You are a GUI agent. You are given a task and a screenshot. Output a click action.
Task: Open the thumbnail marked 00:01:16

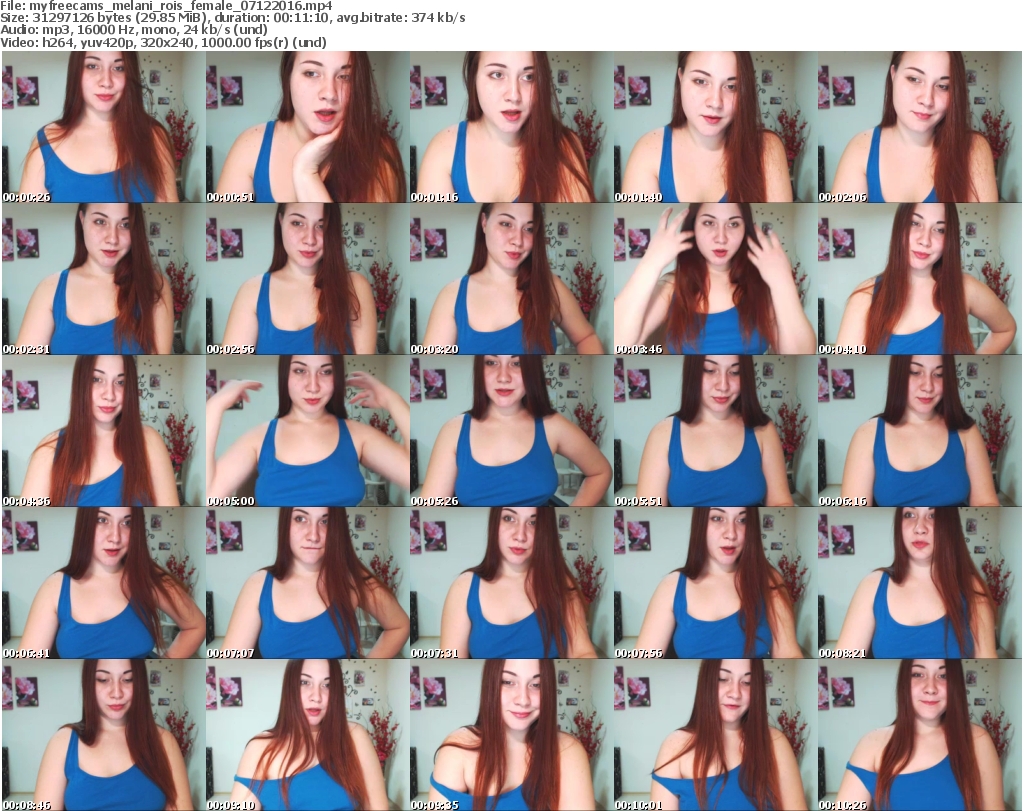click(511, 127)
